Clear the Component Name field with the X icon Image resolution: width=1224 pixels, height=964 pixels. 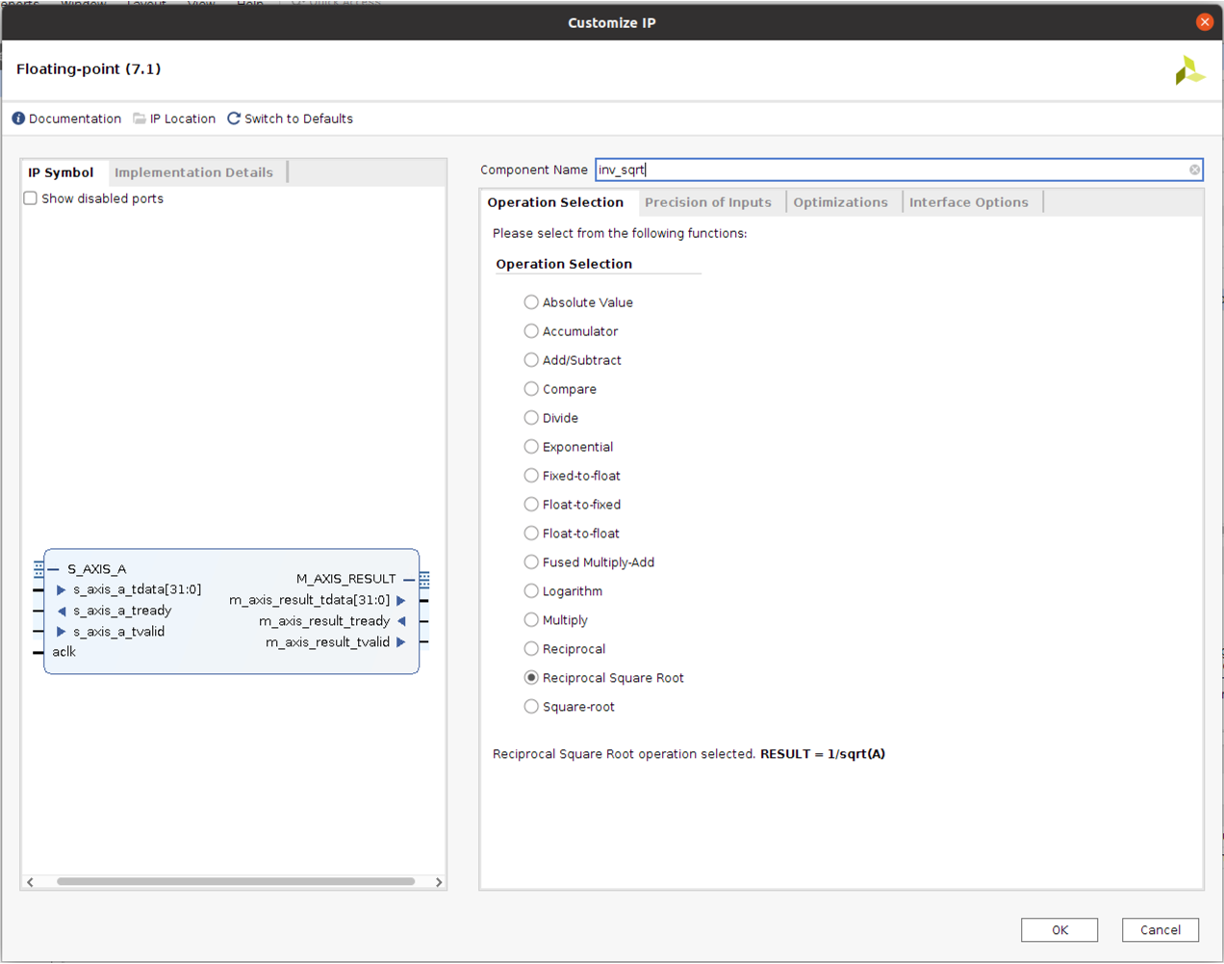click(x=1194, y=170)
